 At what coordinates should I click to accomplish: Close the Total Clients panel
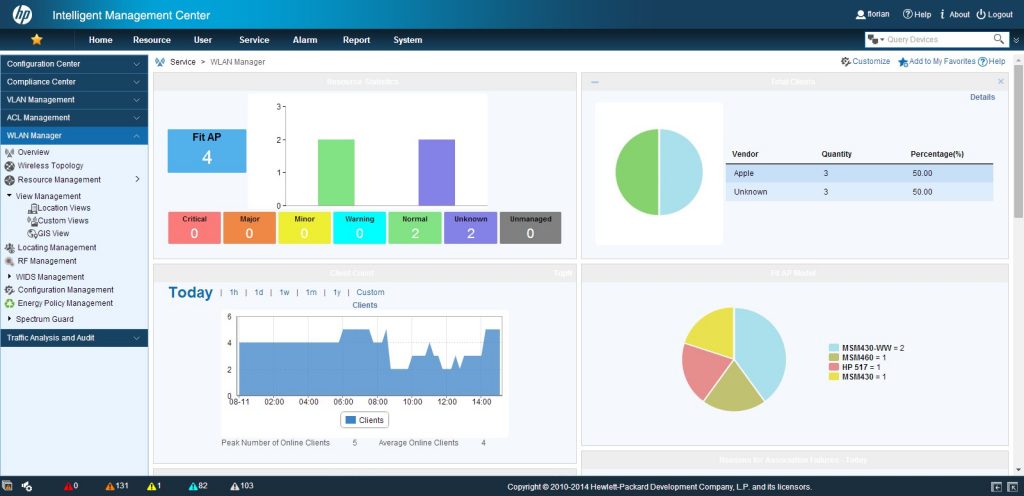click(1000, 82)
